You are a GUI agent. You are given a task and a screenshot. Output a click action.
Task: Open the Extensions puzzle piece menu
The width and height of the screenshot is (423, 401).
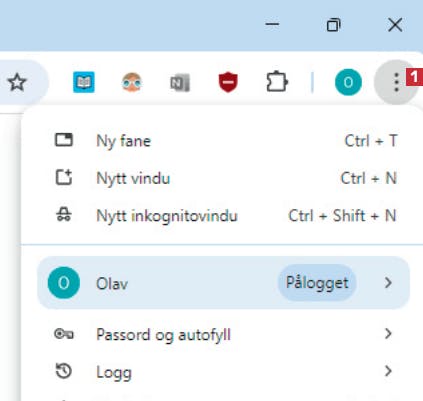(x=277, y=82)
